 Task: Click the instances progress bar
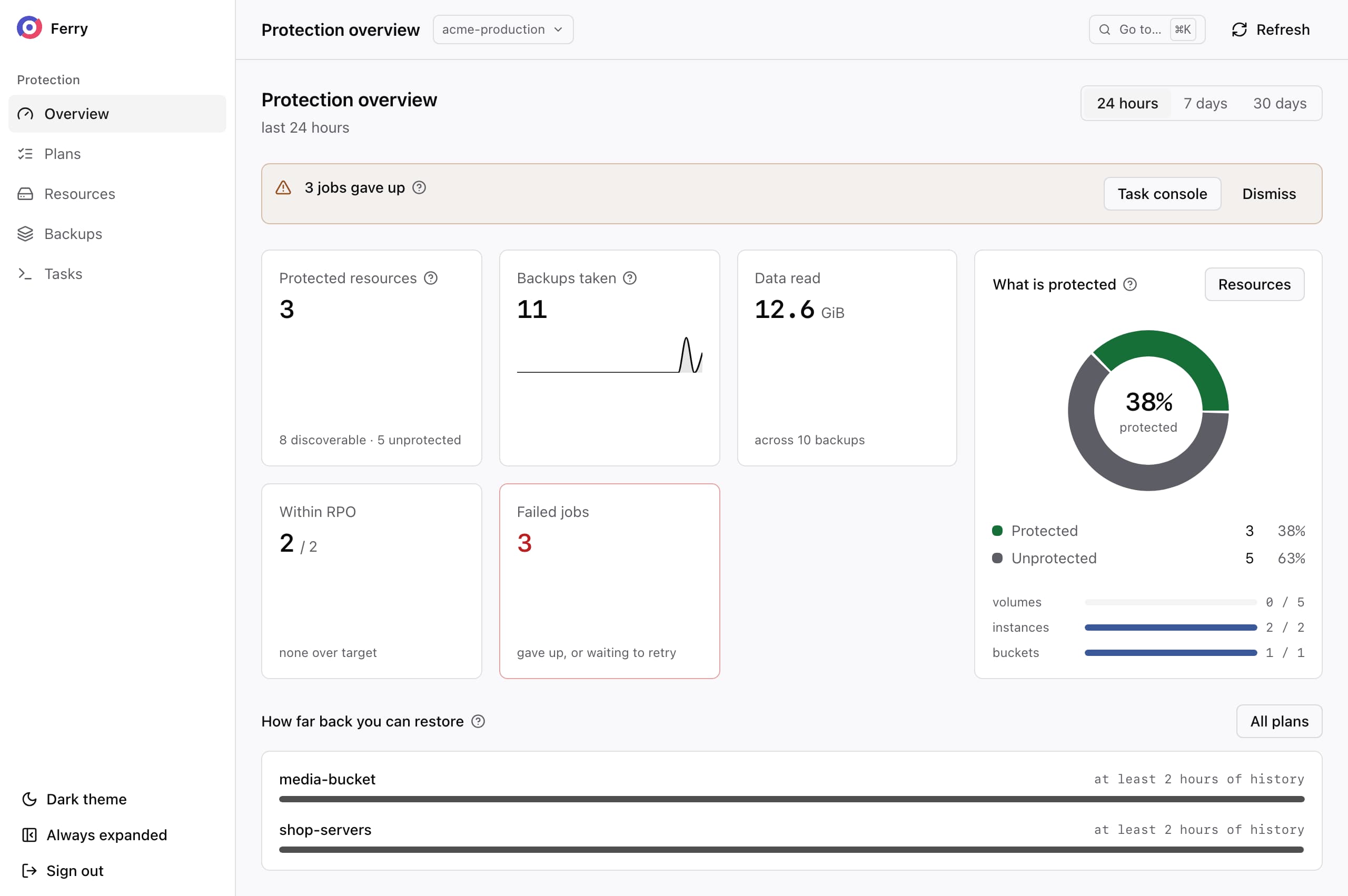1171,628
